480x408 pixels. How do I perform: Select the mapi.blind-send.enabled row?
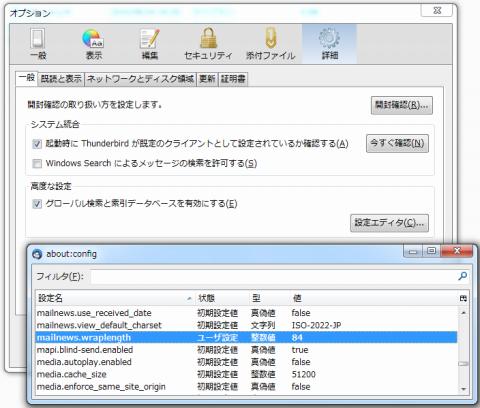point(246,350)
